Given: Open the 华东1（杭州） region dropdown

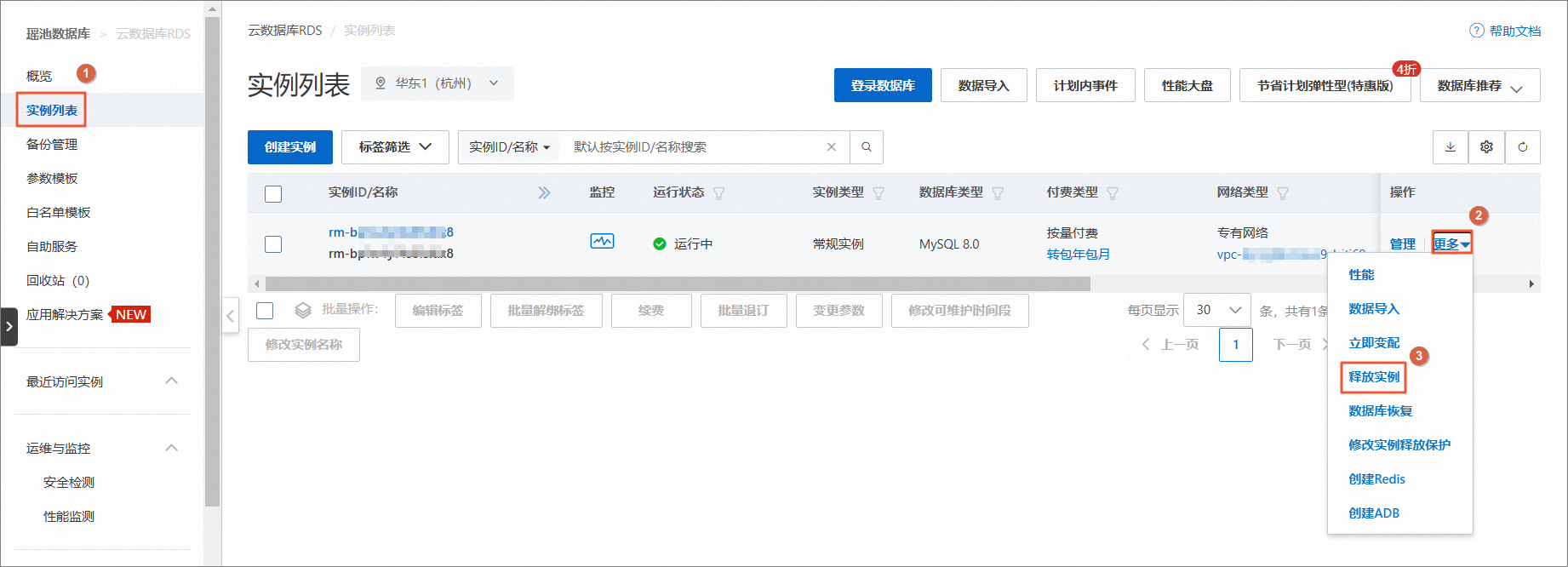Looking at the screenshot, I should (438, 83).
